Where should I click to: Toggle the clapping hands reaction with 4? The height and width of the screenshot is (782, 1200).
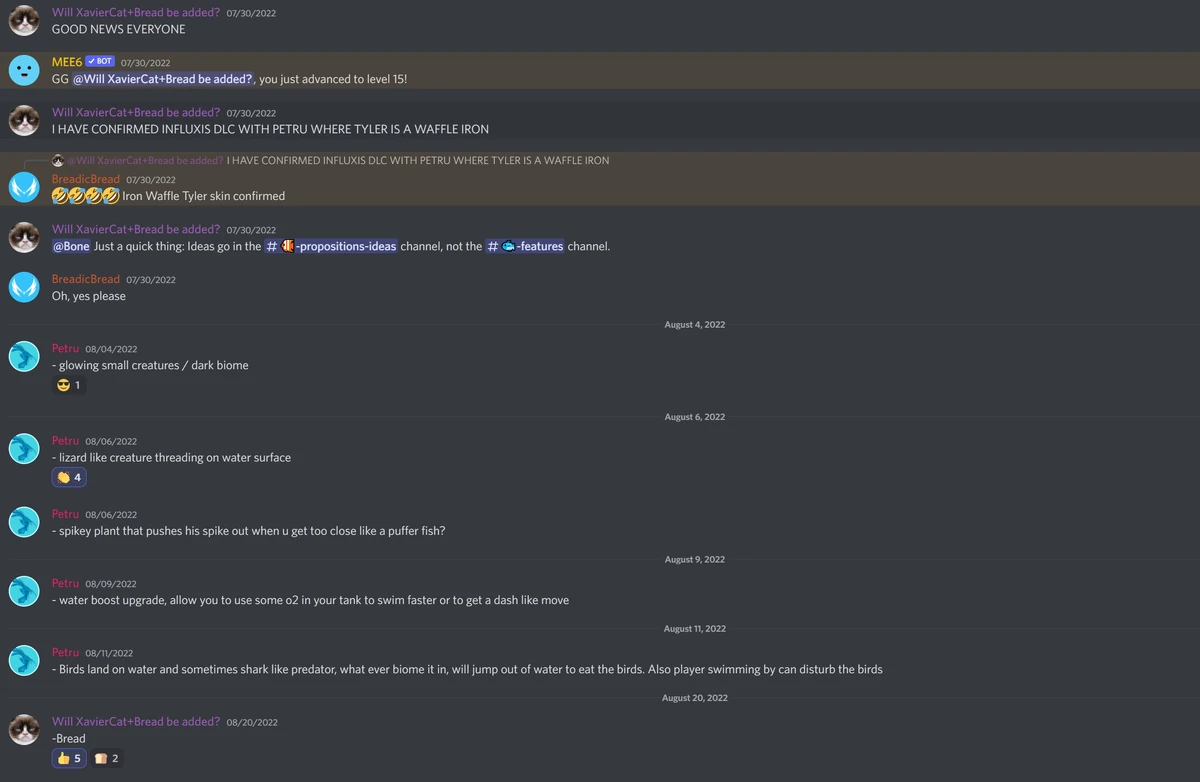69,477
